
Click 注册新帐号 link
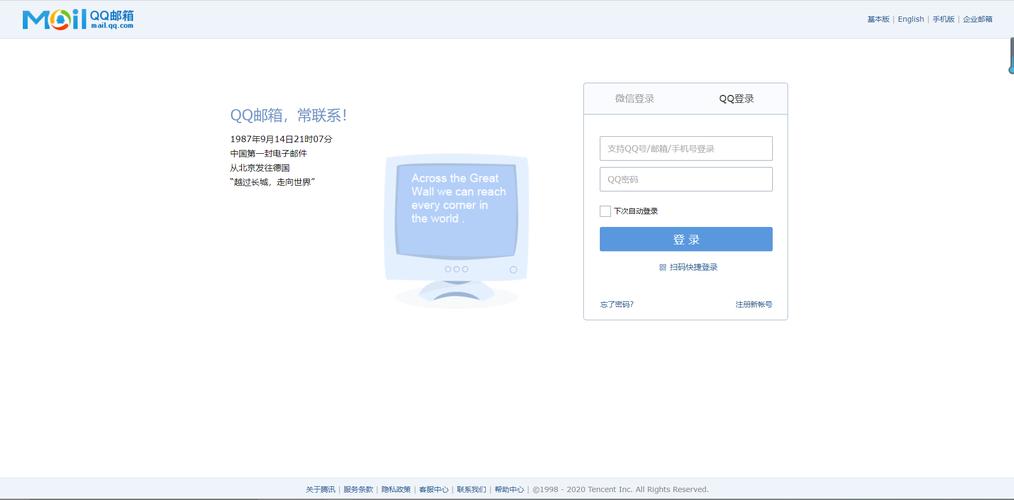(x=753, y=304)
